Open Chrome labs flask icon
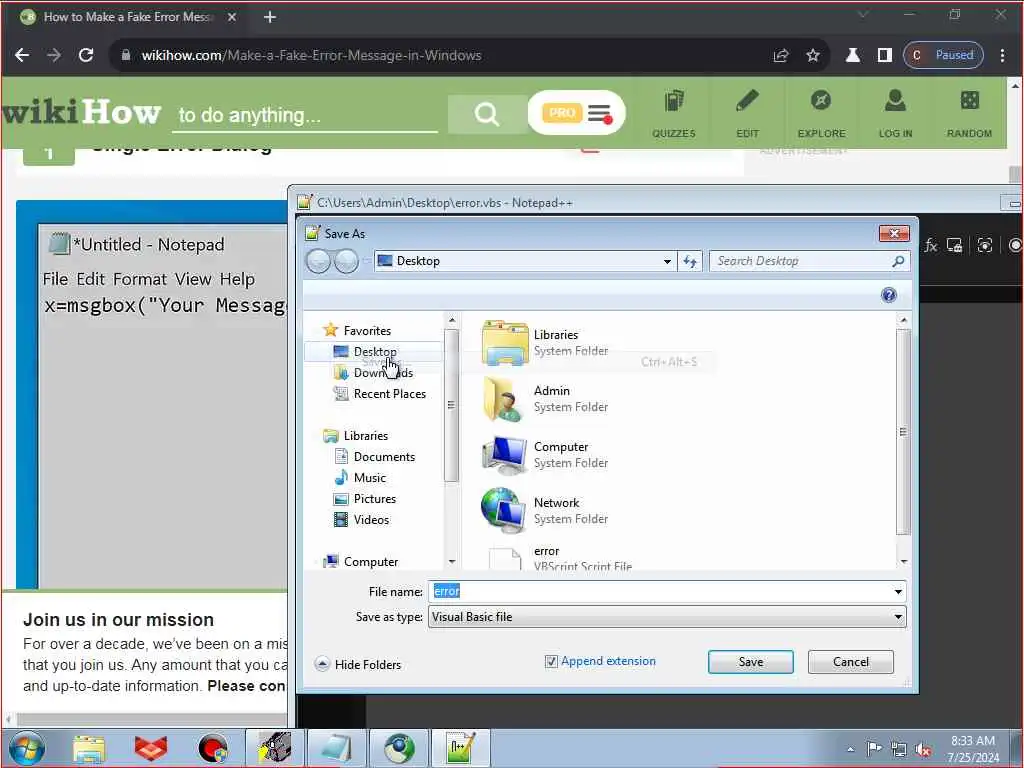 click(x=852, y=56)
